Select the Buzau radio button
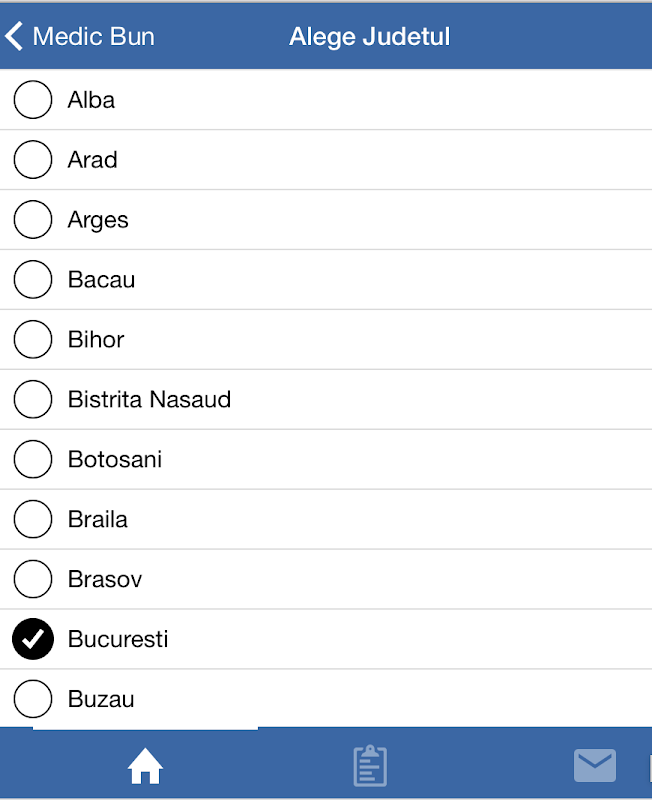652x800 pixels. tap(33, 699)
